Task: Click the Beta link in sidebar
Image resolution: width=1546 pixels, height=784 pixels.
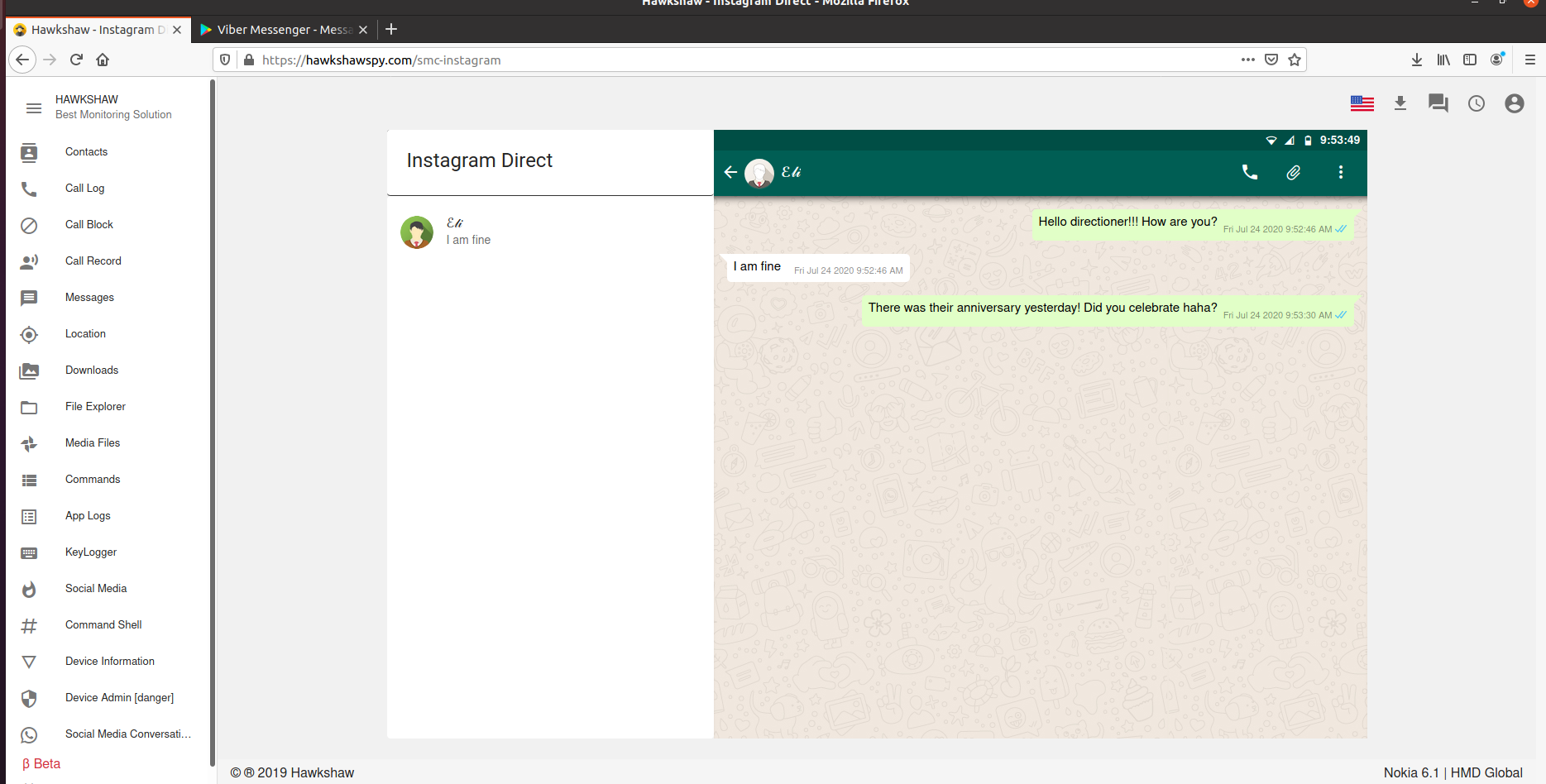Action: (x=41, y=763)
